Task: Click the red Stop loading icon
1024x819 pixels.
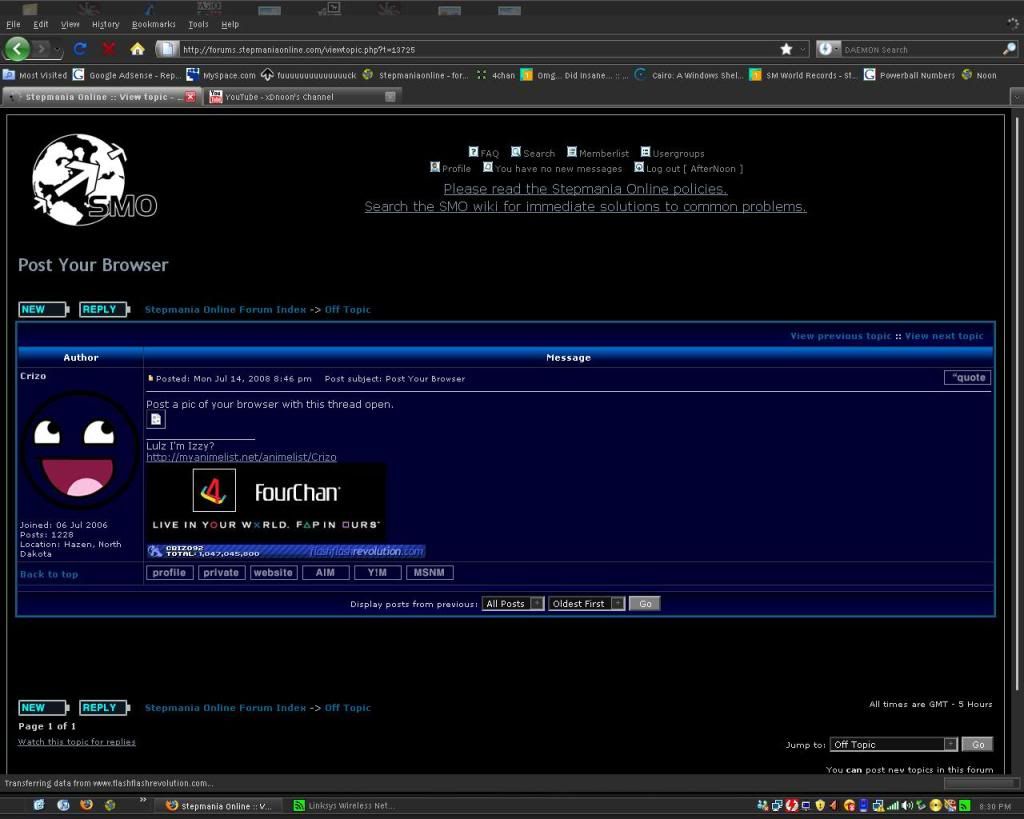Action: click(x=108, y=49)
